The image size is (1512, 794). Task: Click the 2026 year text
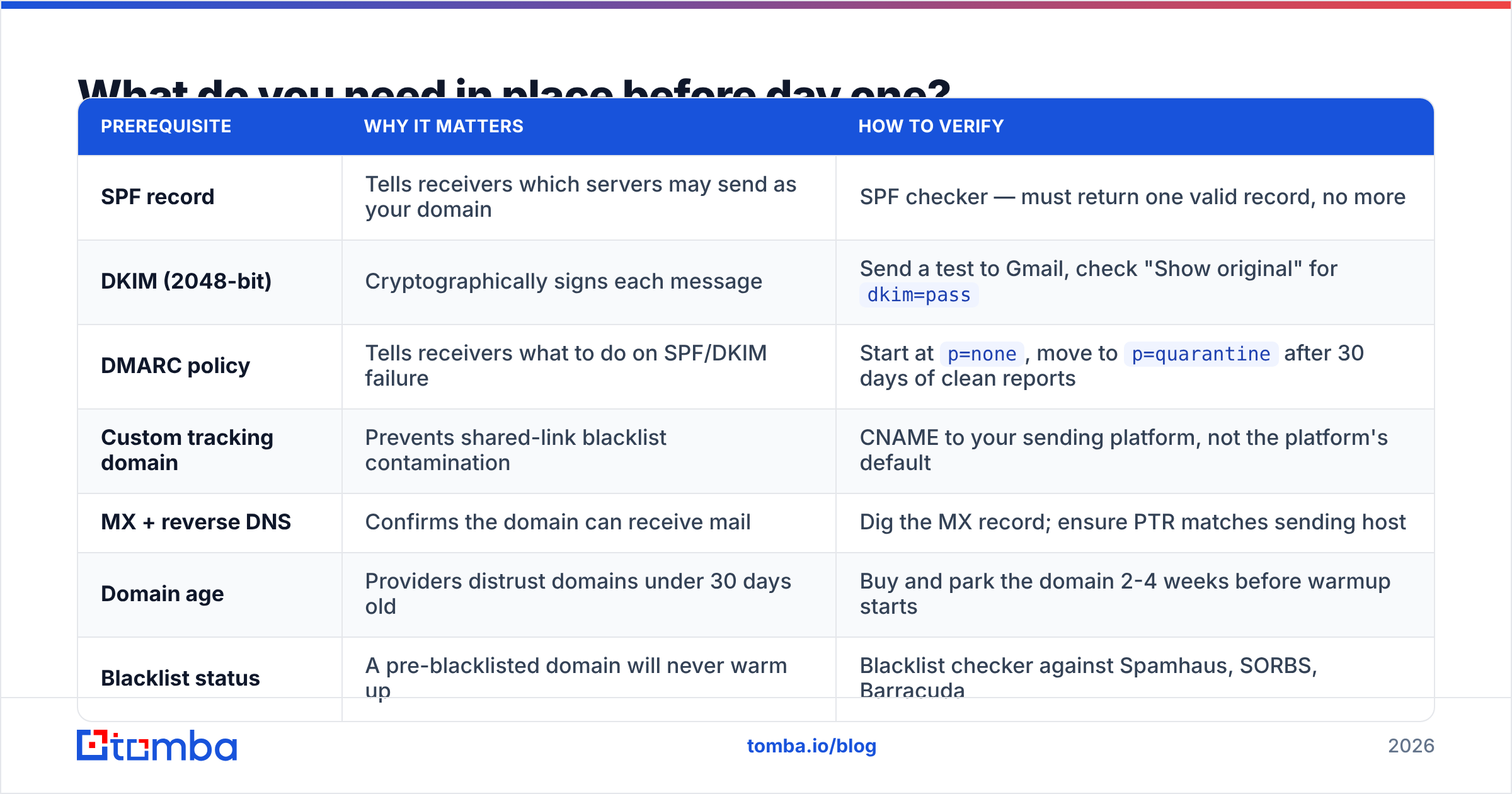click(x=1411, y=746)
